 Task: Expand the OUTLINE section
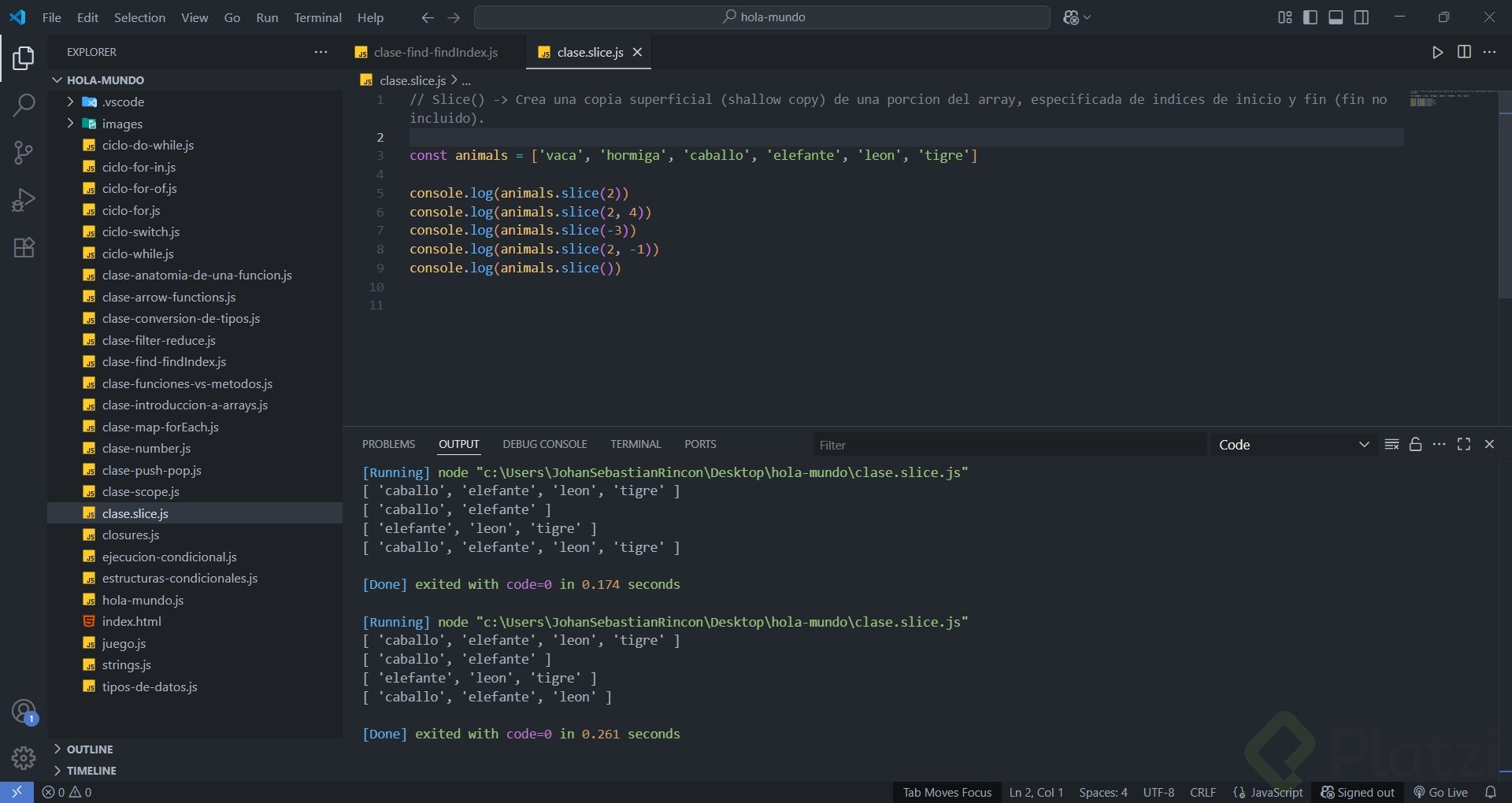point(90,749)
